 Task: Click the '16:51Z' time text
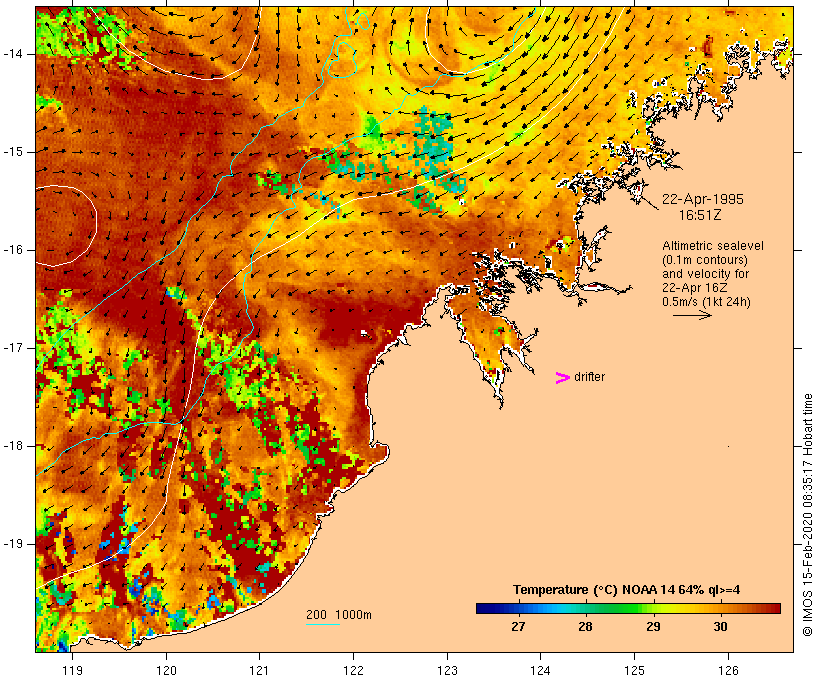click(x=700, y=215)
